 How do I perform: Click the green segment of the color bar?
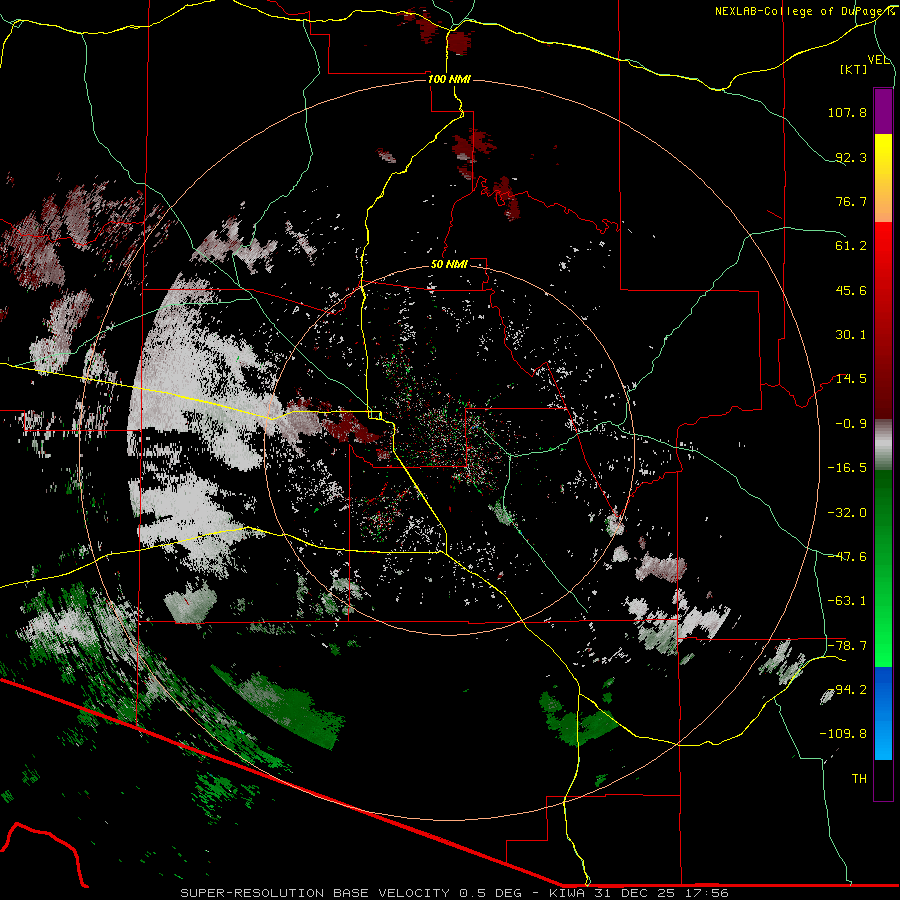(x=883, y=568)
